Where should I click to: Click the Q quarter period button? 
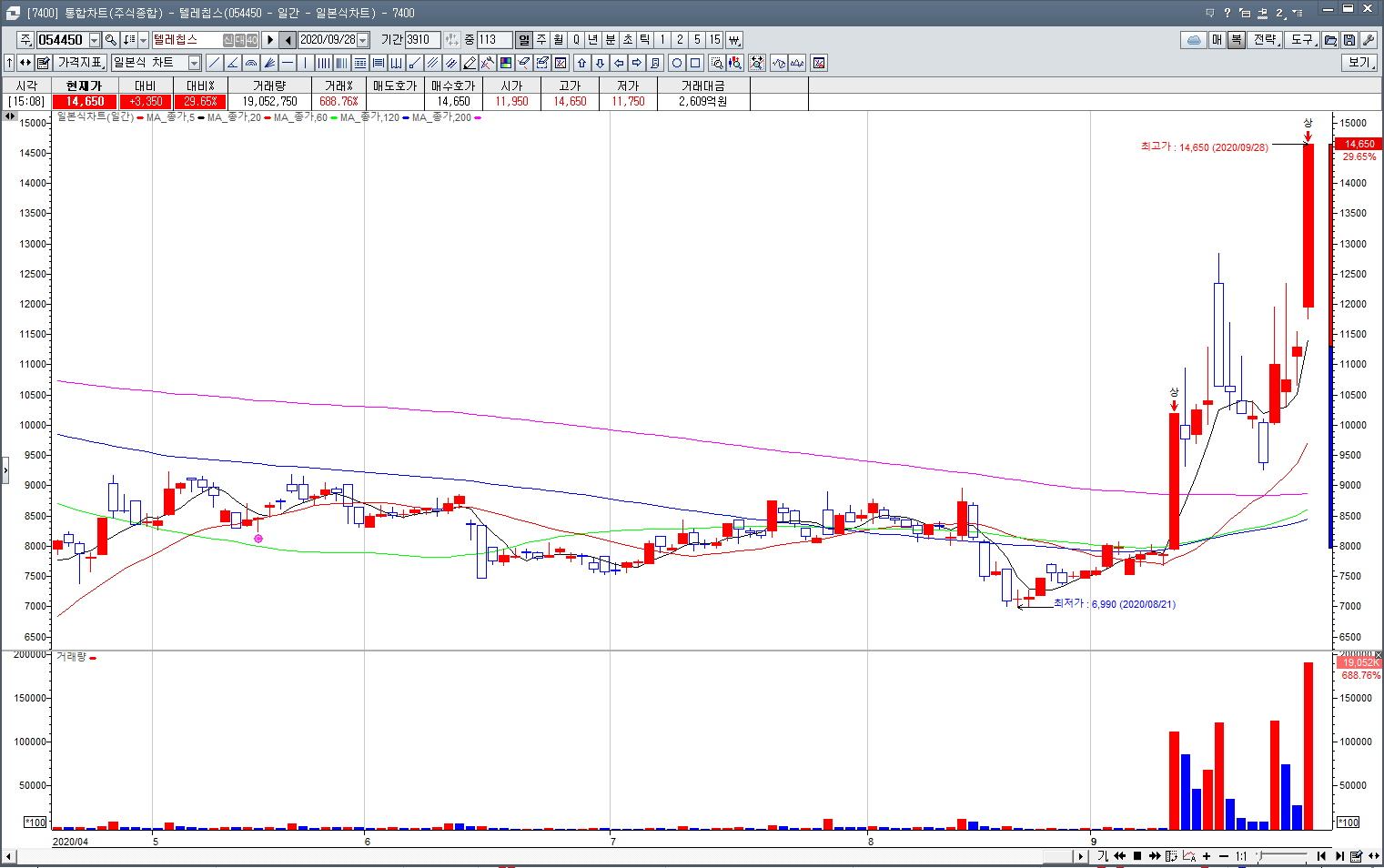coord(576,40)
